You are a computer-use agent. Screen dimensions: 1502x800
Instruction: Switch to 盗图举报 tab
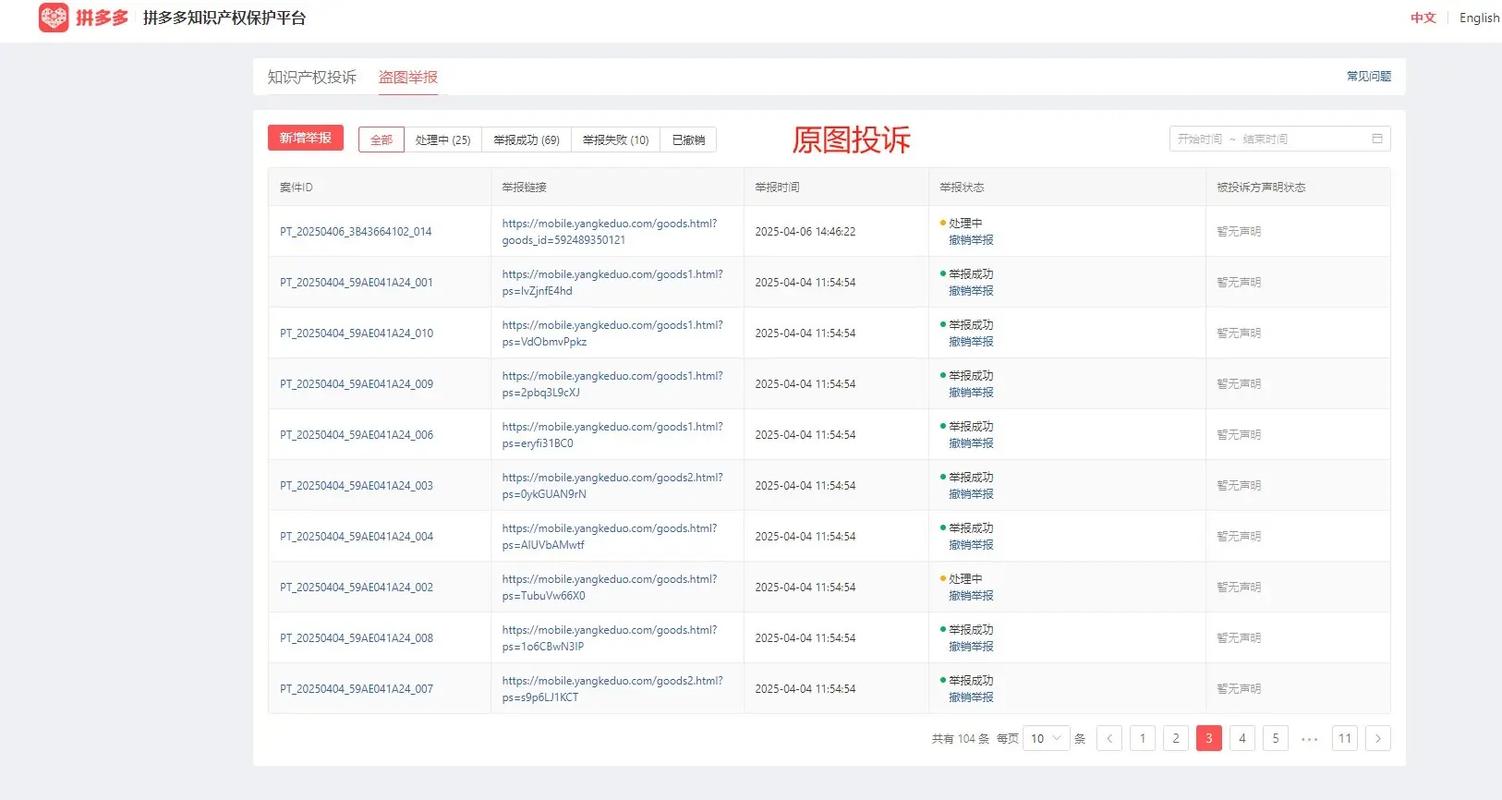tap(408, 77)
